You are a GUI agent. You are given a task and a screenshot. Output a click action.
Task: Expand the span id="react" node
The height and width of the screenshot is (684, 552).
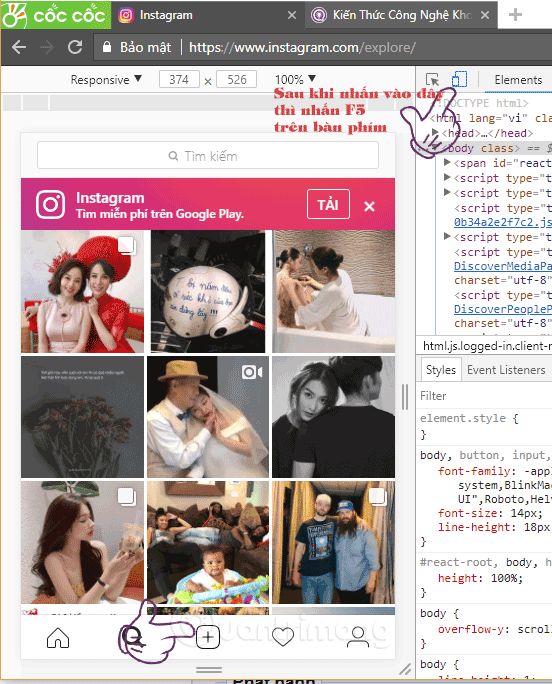point(447,162)
